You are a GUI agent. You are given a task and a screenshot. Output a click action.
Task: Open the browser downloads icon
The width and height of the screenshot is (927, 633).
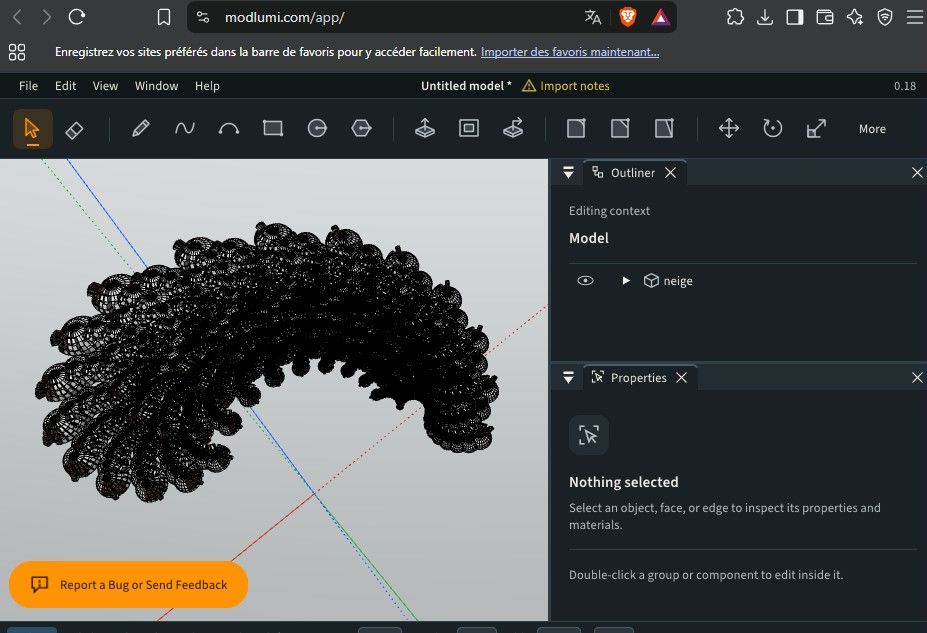click(x=764, y=17)
